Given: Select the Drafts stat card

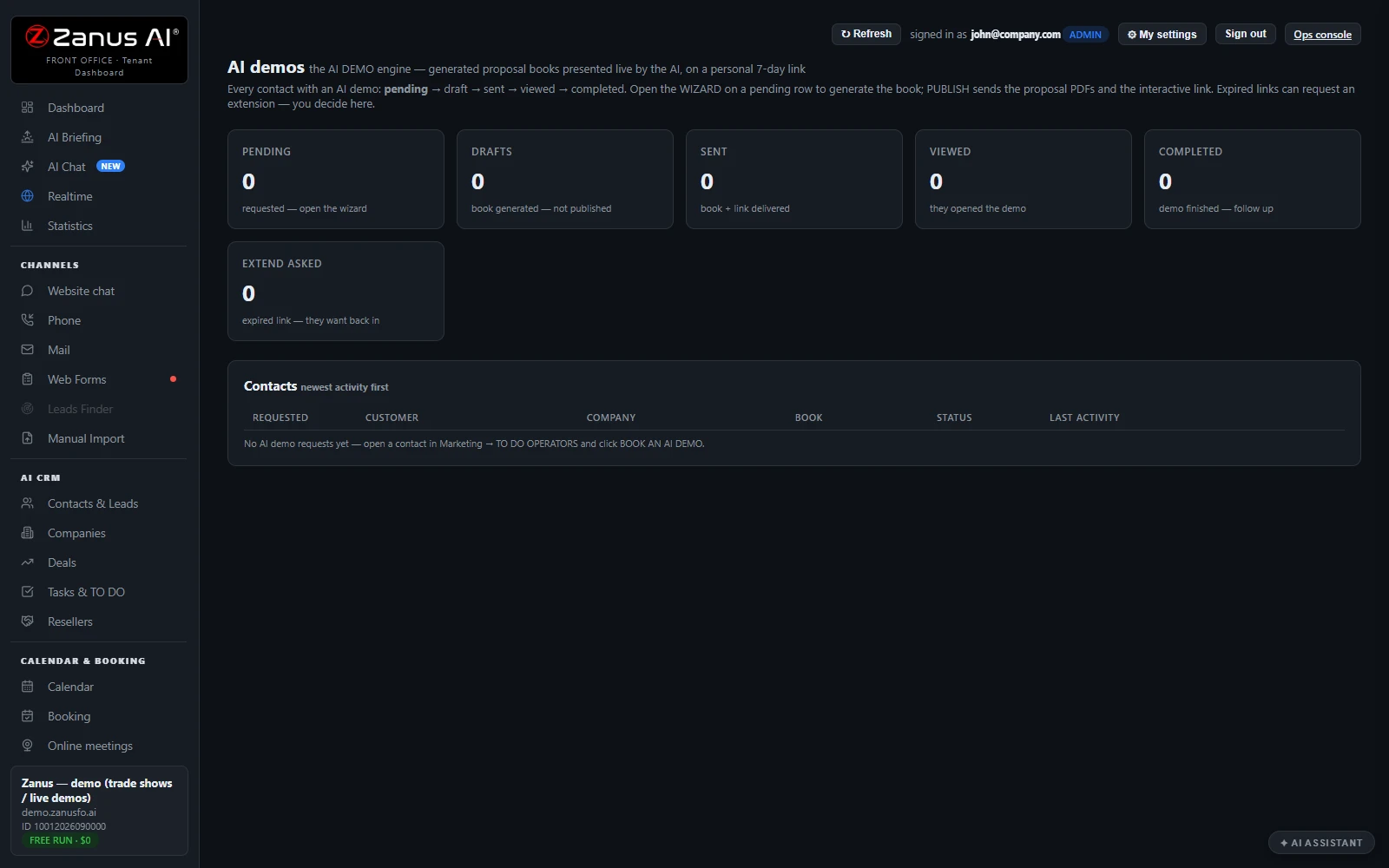Looking at the screenshot, I should pyautogui.click(x=565, y=179).
